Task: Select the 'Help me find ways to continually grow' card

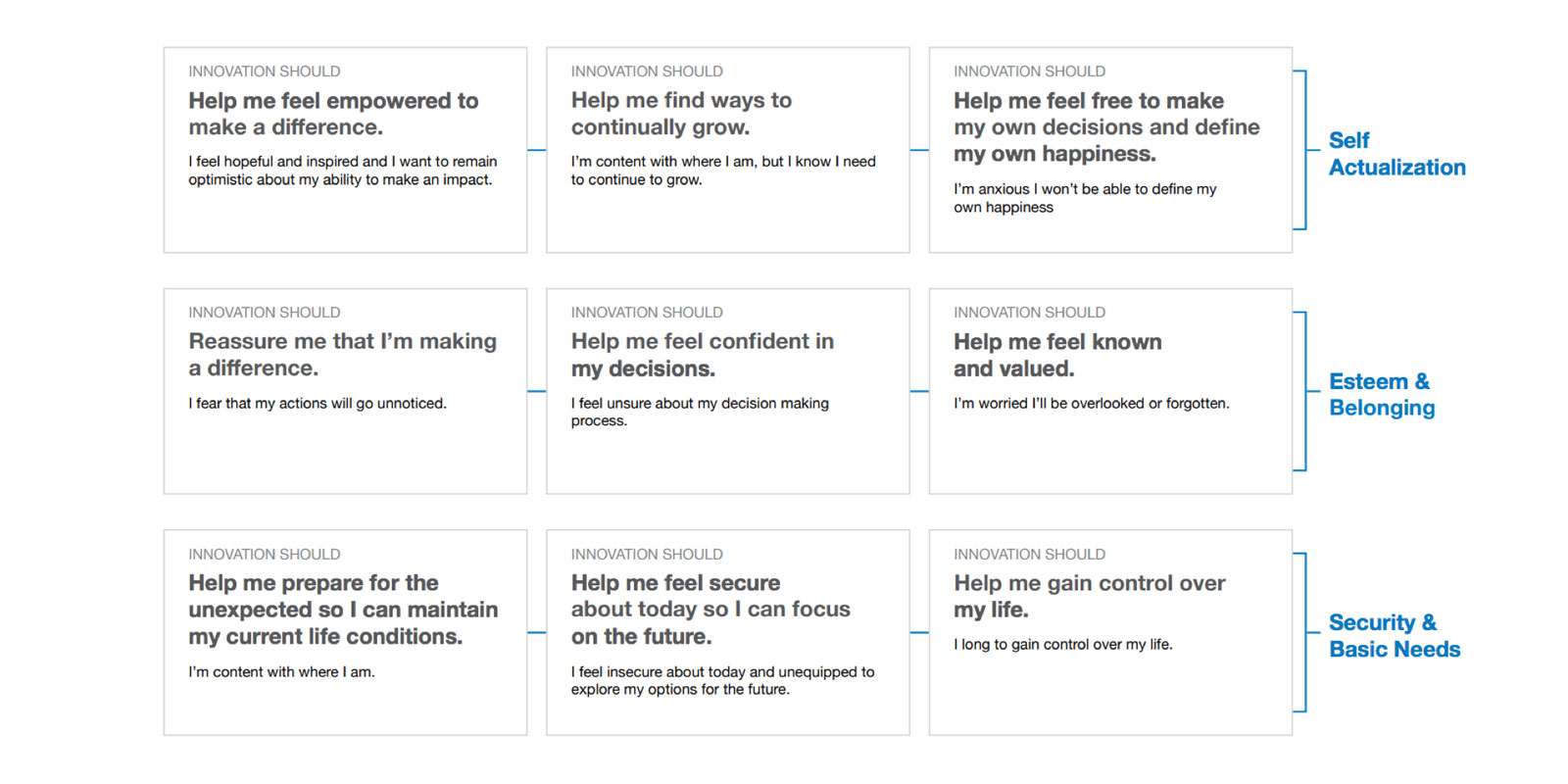Action: coord(727,150)
